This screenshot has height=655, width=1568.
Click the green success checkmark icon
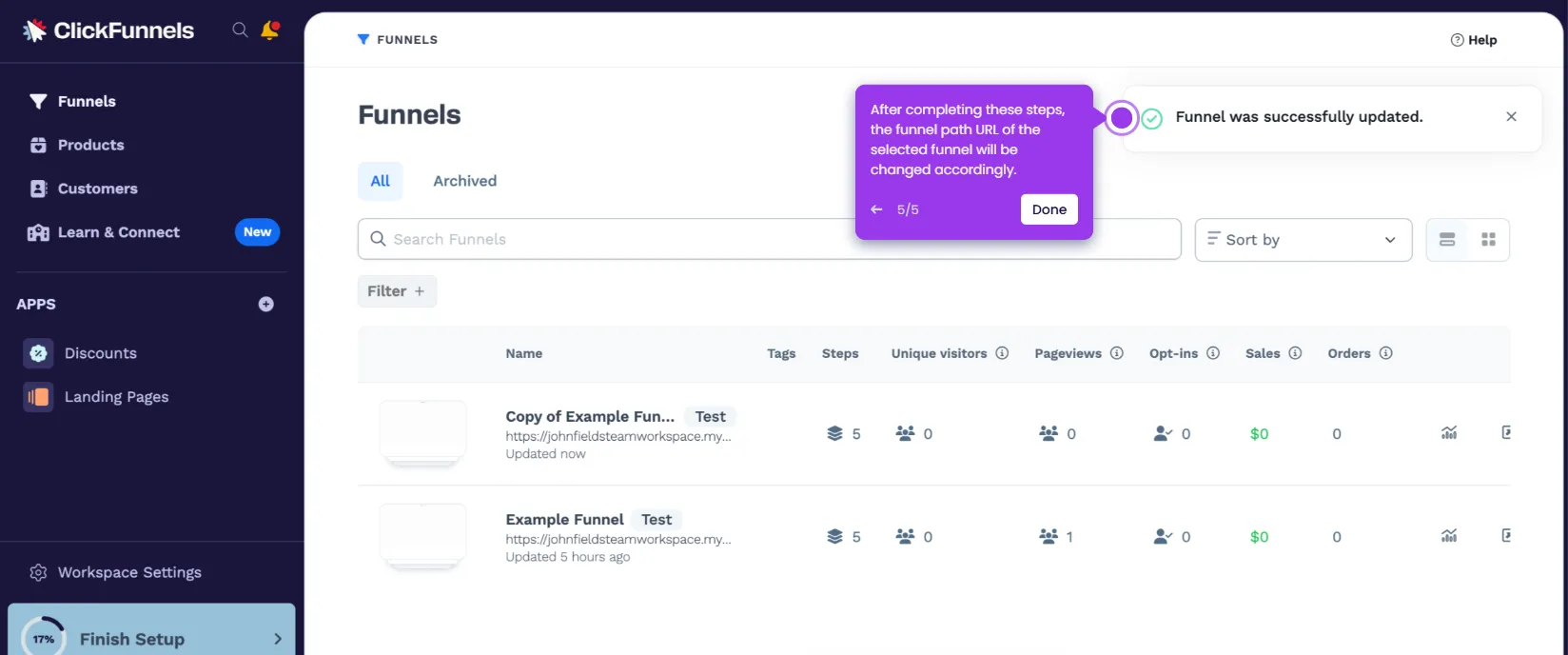(x=1152, y=118)
